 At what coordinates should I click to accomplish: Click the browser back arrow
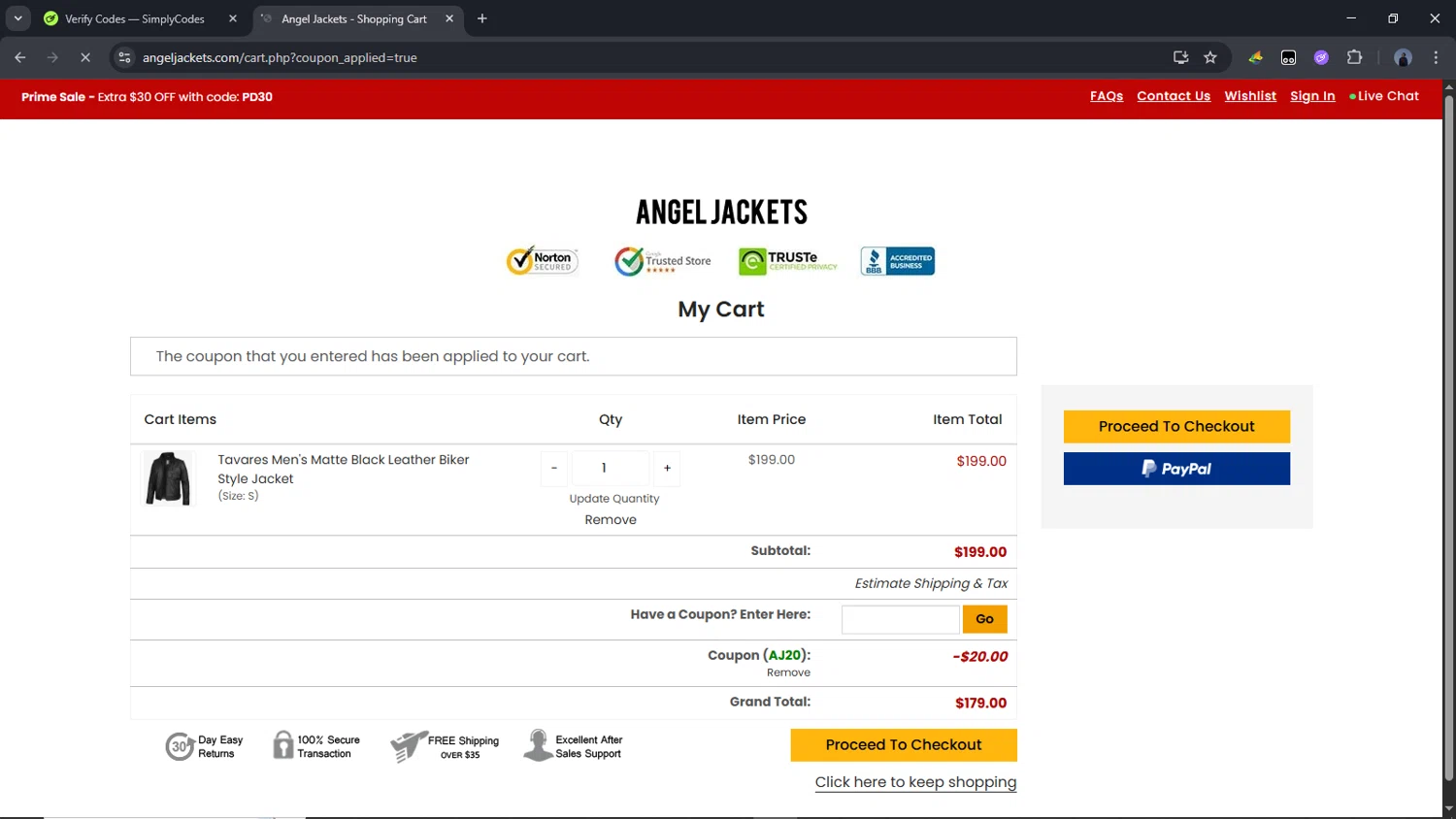pyautogui.click(x=20, y=57)
